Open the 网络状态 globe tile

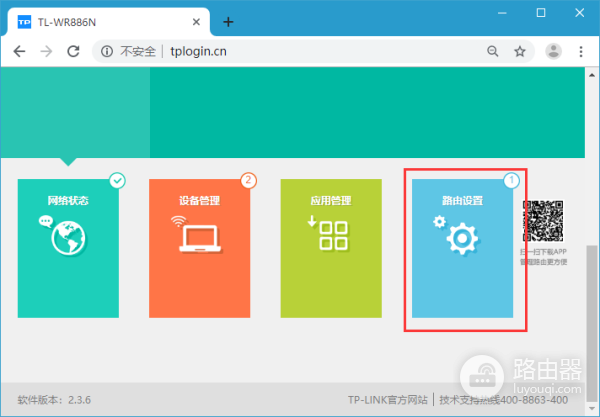pos(68,248)
